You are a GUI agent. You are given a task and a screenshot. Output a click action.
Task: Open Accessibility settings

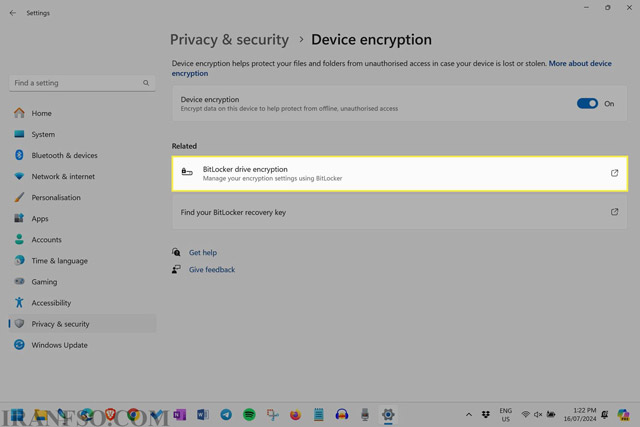82,303
